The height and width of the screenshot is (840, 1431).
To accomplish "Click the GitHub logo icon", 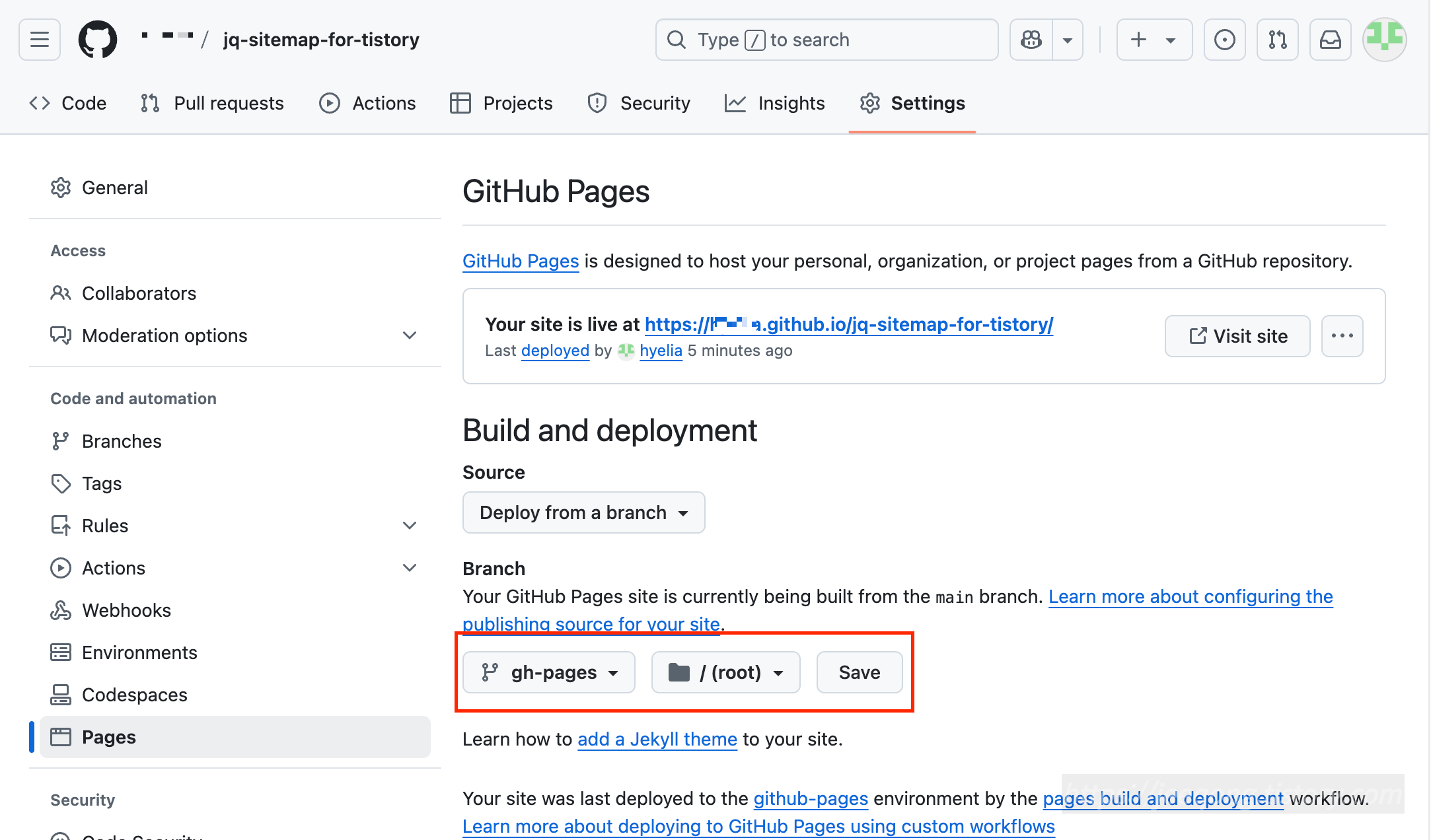I will 98,40.
